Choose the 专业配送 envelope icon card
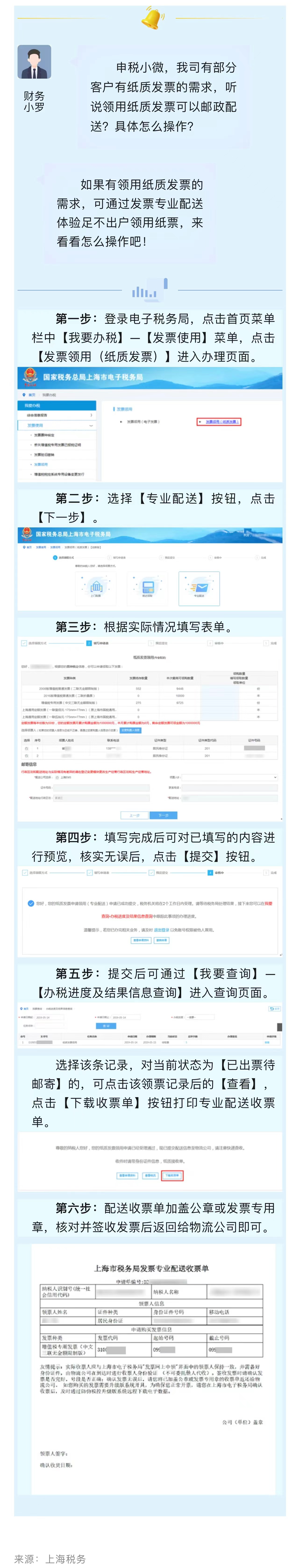 (199, 588)
